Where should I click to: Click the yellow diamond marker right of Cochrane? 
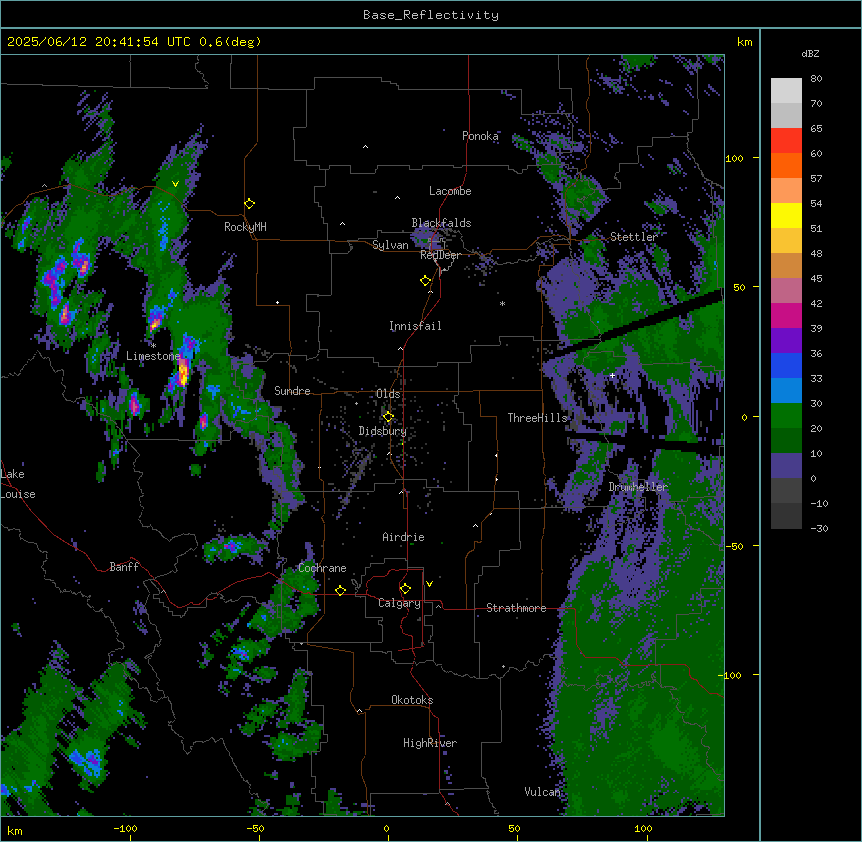tap(340, 590)
